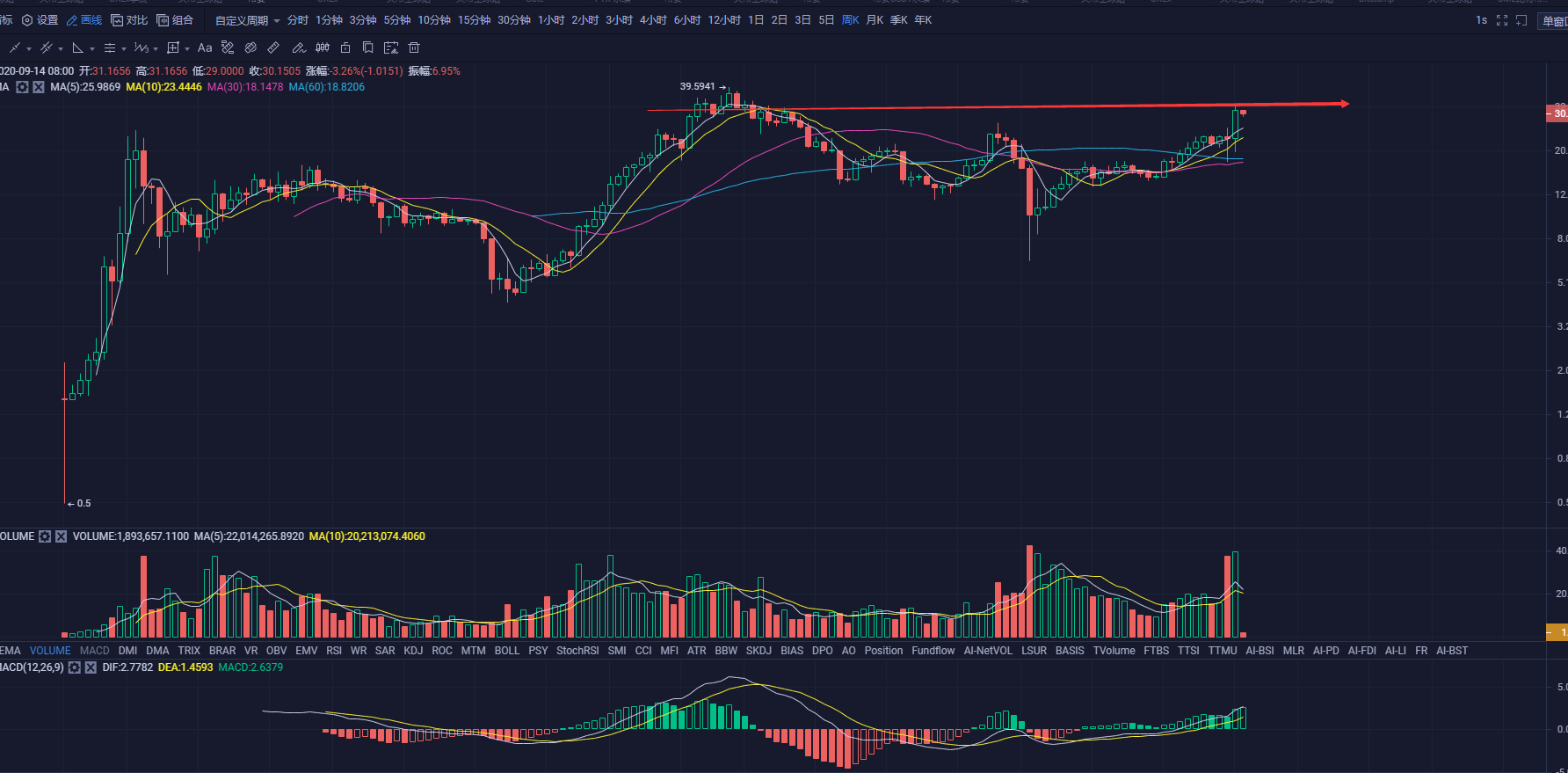This screenshot has height=773, width=1568.
Task: Select the ruler measure tool
Action: 273,47
